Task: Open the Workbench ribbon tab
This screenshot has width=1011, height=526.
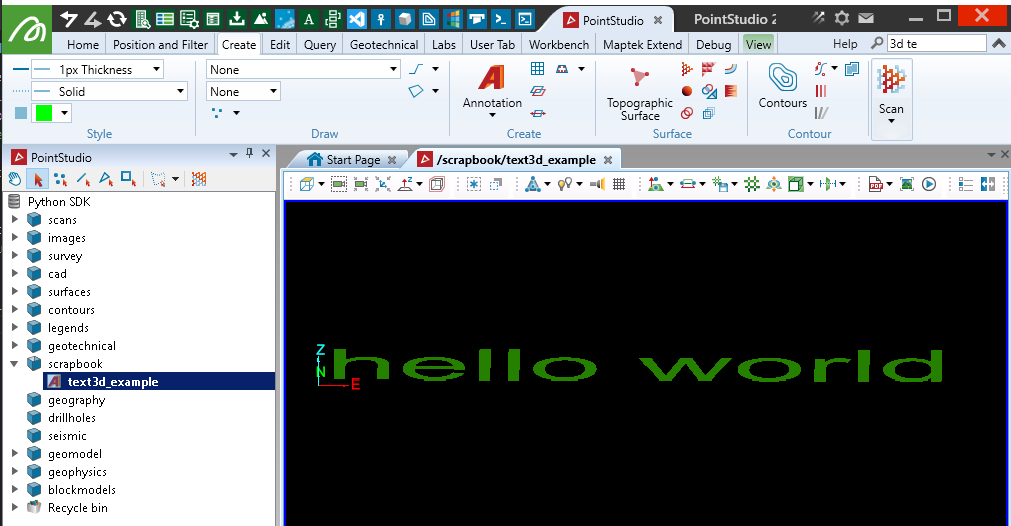Action: tap(559, 44)
